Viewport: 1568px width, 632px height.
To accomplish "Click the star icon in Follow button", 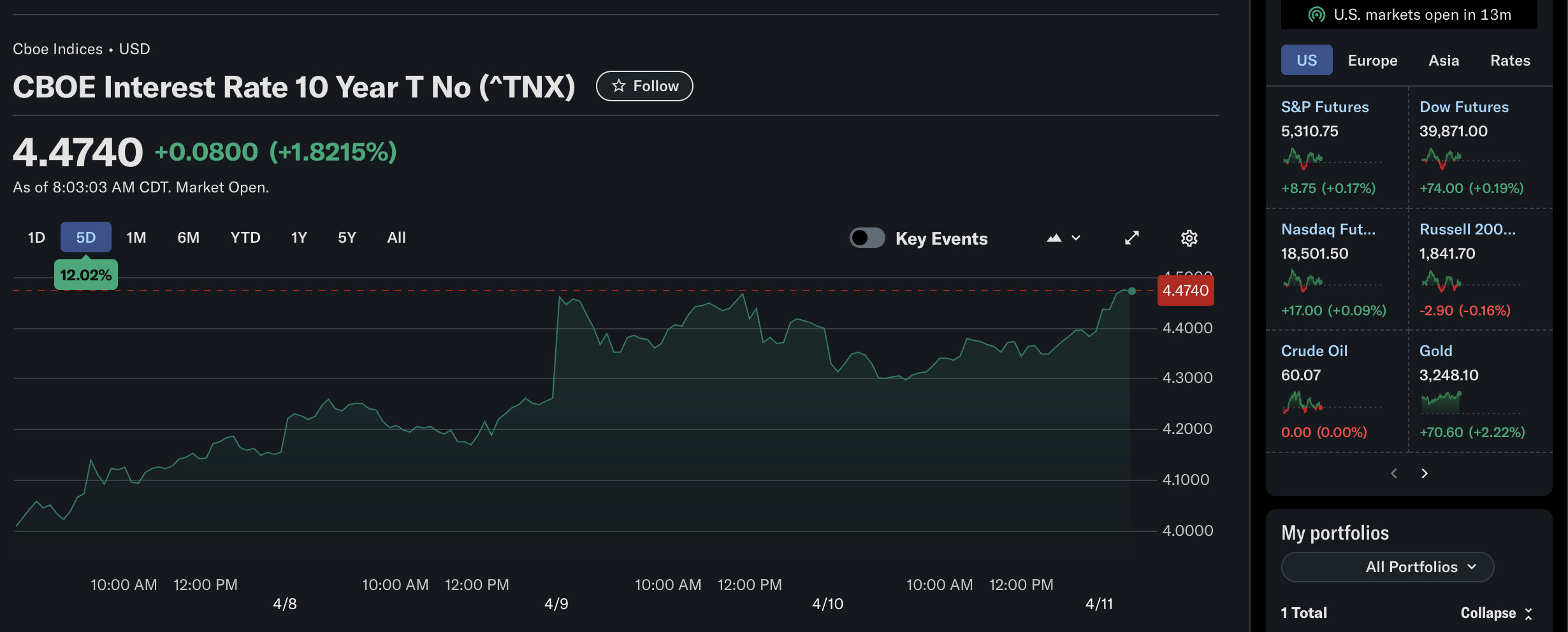I will pos(618,86).
